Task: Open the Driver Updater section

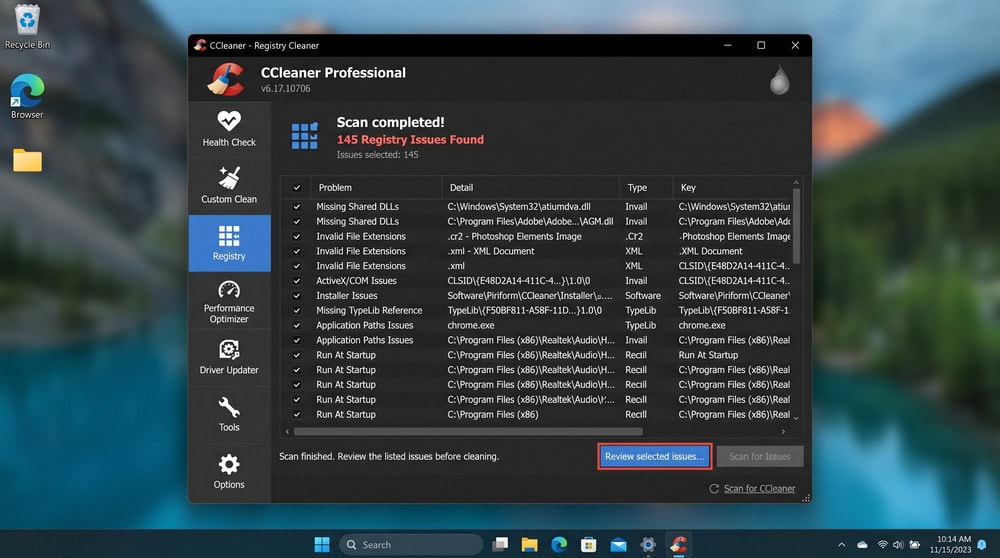Action: (229, 358)
